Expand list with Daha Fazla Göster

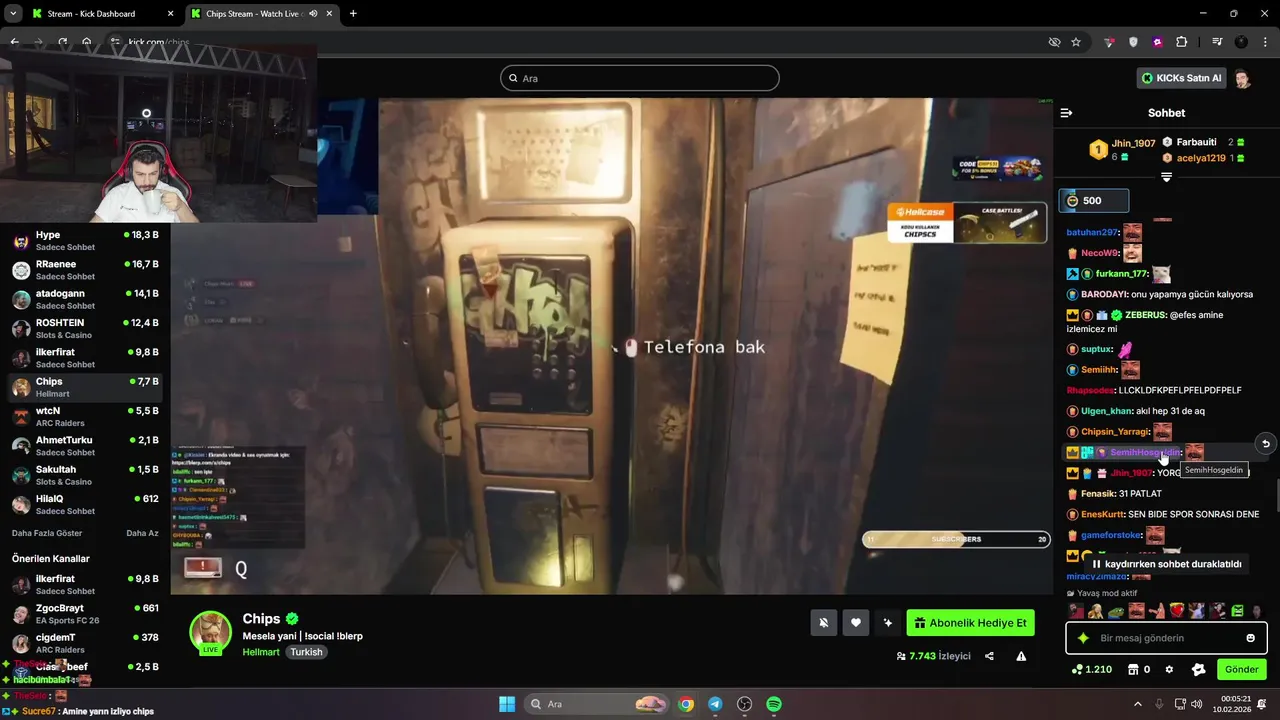pyautogui.click(x=47, y=533)
